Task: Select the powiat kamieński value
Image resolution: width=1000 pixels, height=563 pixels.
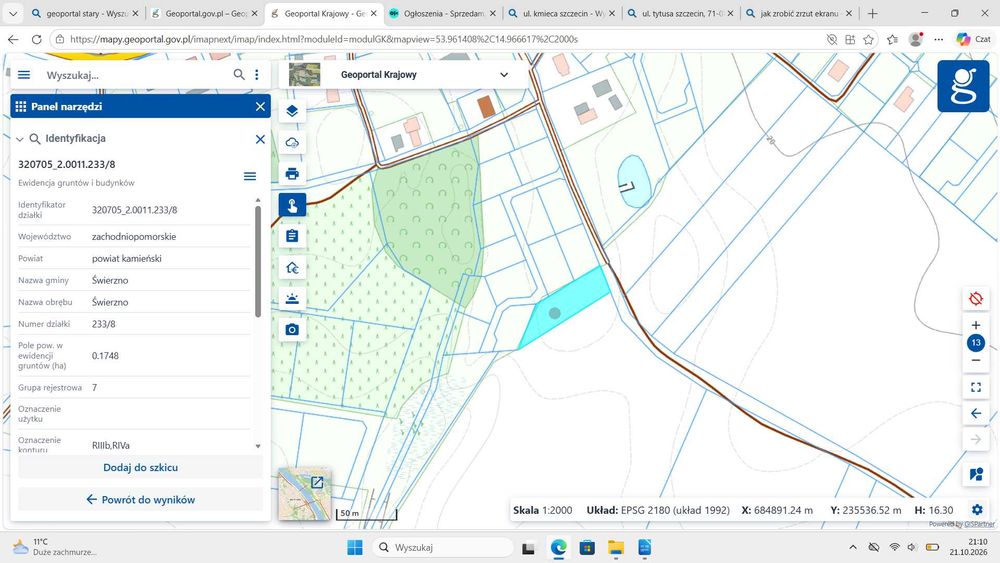Action: point(126,258)
